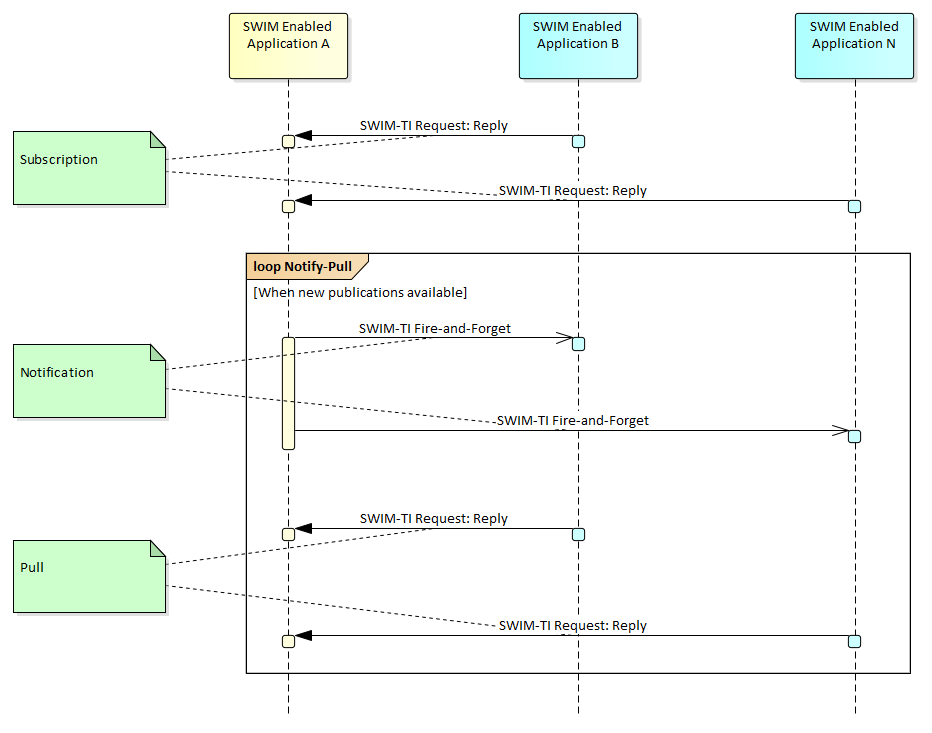The height and width of the screenshot is (733, 932).
Task: Click Subscription's Request: Reply label from Application N
Action: (573, 191)
